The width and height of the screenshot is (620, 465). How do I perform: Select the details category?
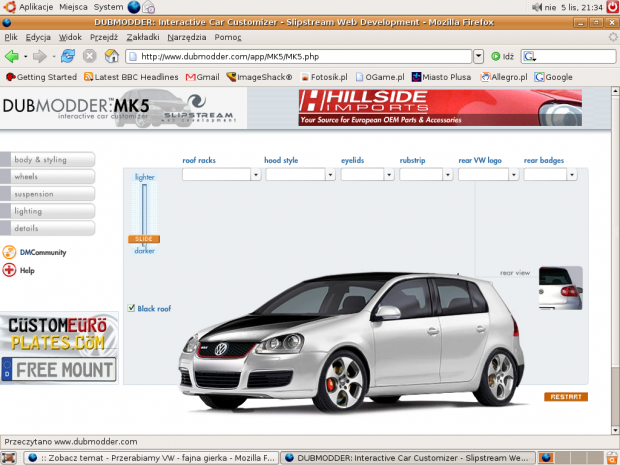(47, 228)
